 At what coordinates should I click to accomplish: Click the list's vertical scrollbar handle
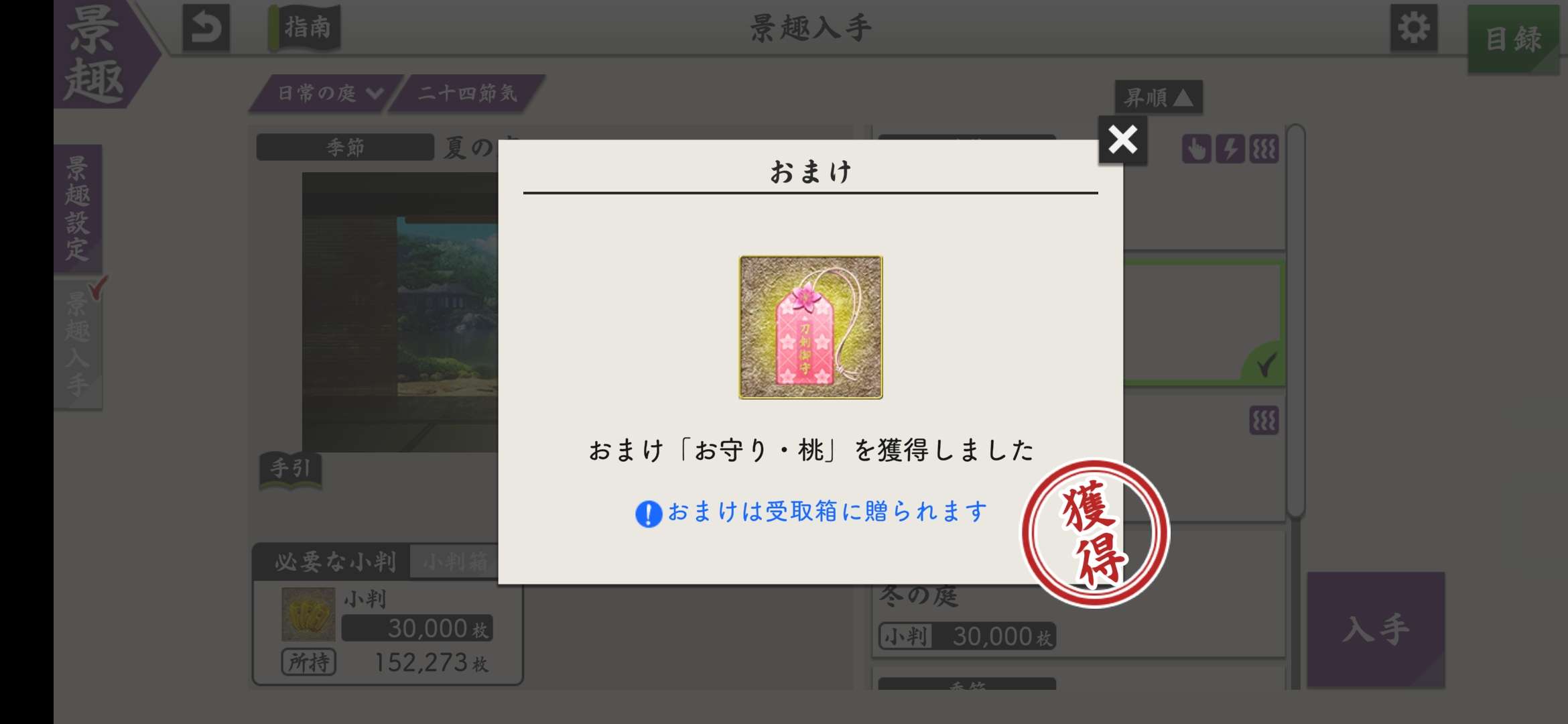(1296, 320)
